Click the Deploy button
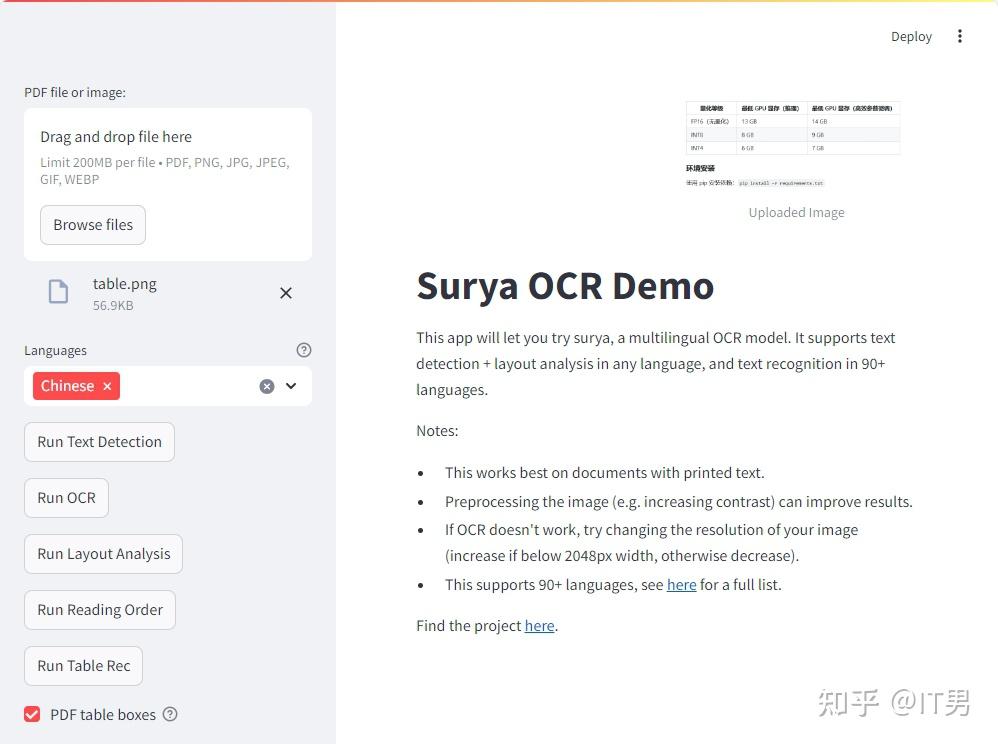The height and width of the screenshot is (744, 998). click(911, 36)
